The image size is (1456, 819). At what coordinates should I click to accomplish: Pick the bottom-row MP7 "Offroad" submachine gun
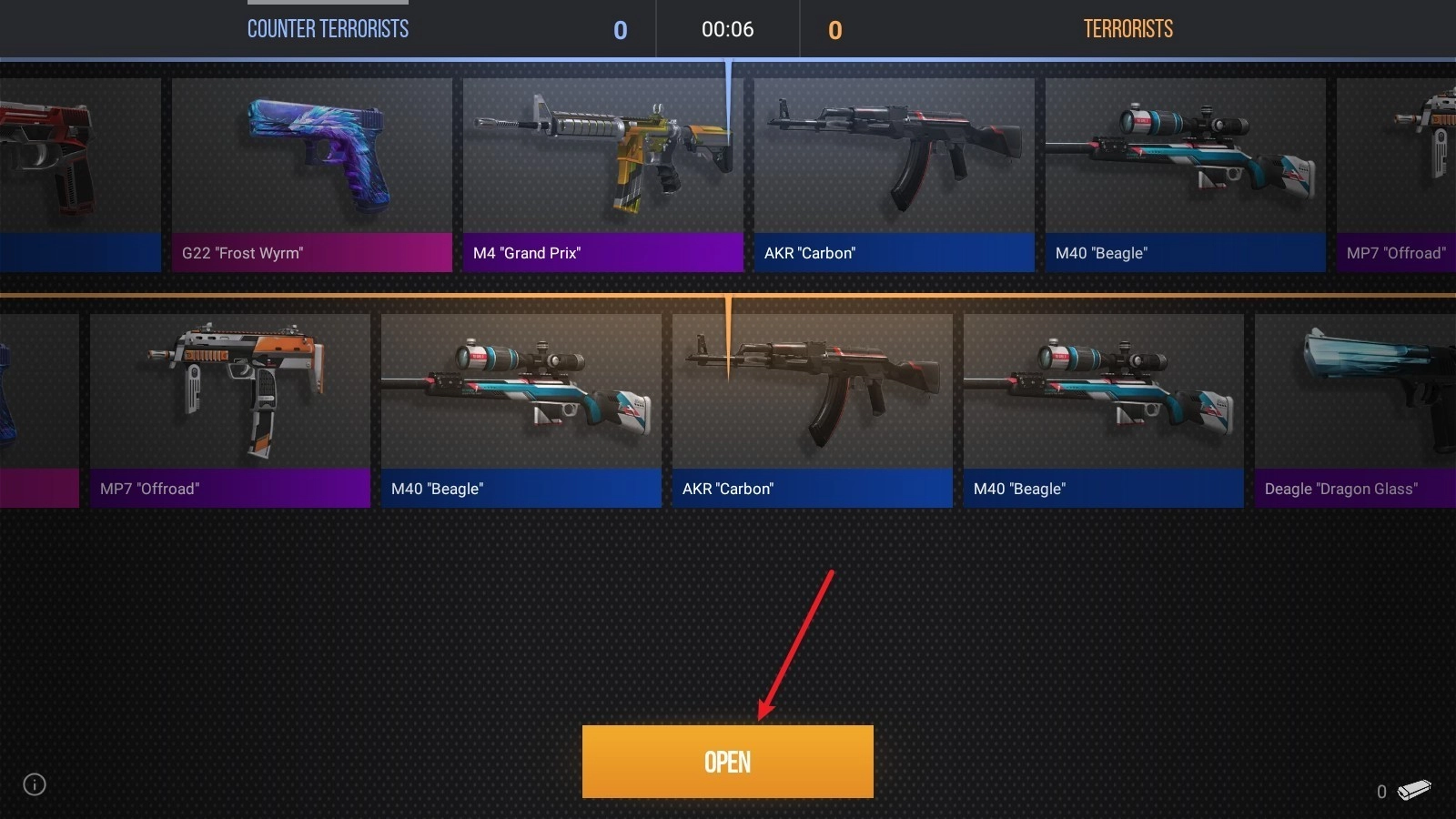pos(230,410)
